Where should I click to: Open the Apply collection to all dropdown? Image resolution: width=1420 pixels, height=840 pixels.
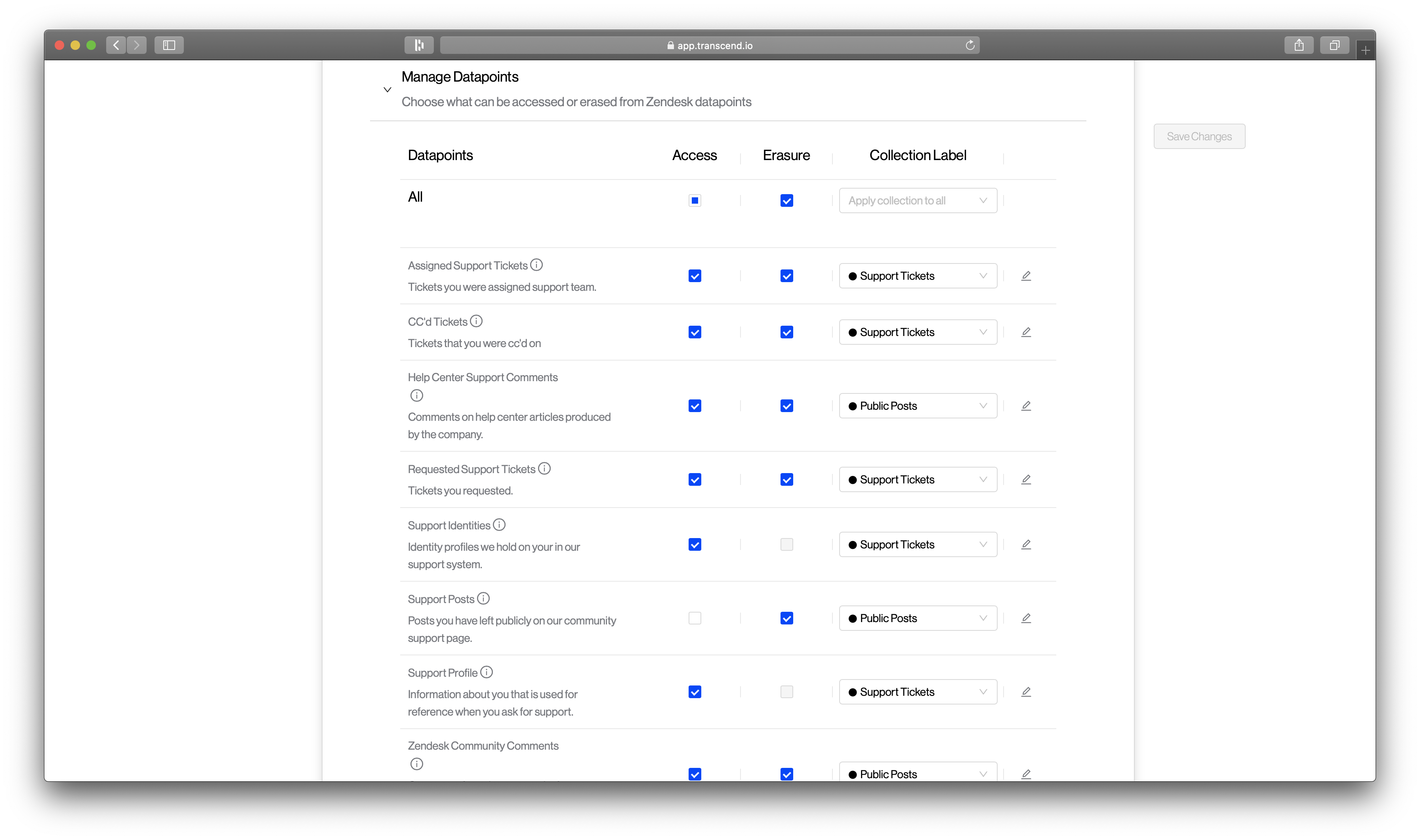[918, 200]
